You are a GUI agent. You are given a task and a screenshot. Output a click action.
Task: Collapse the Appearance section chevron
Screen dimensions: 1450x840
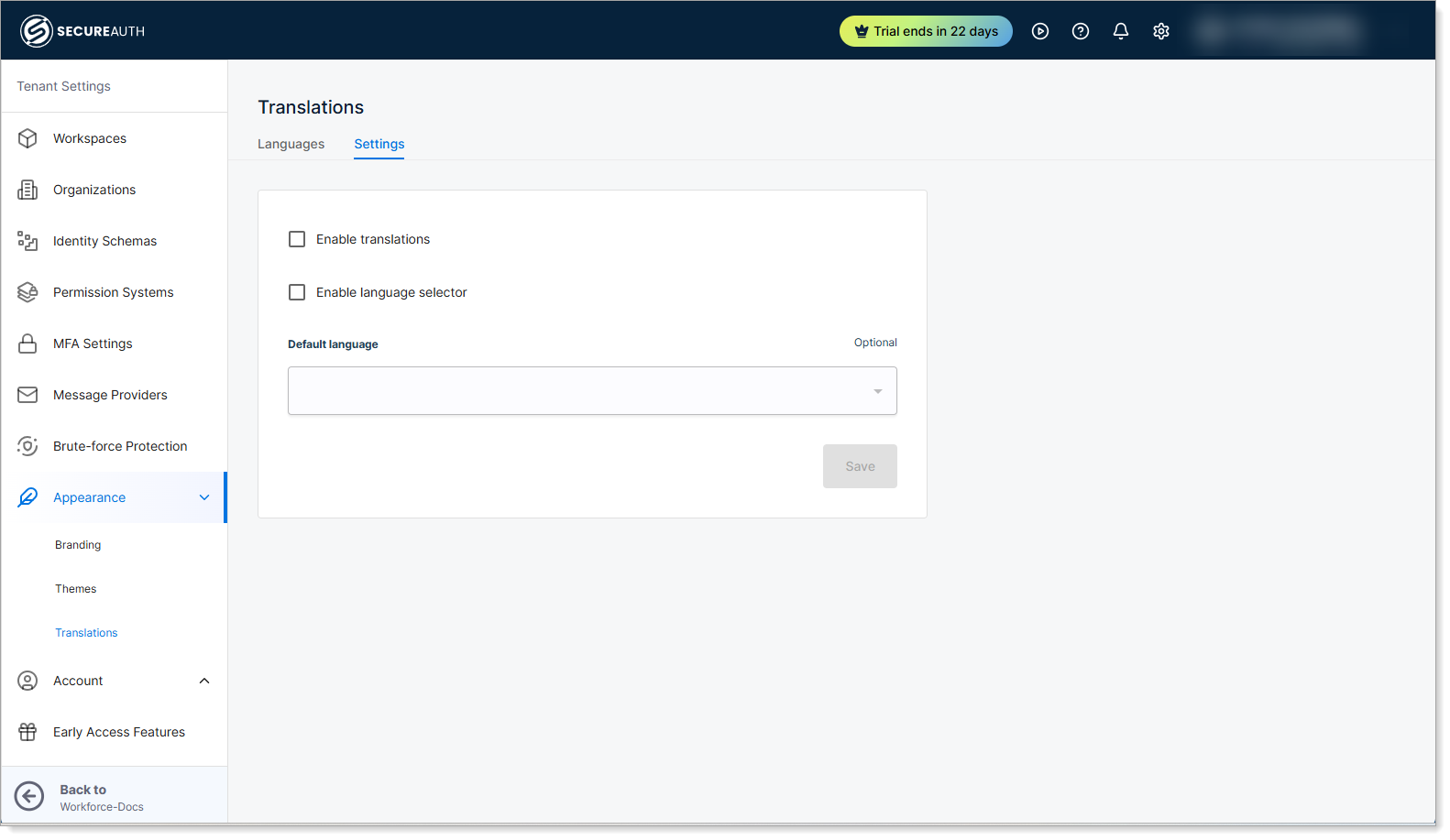pos(204,497)
